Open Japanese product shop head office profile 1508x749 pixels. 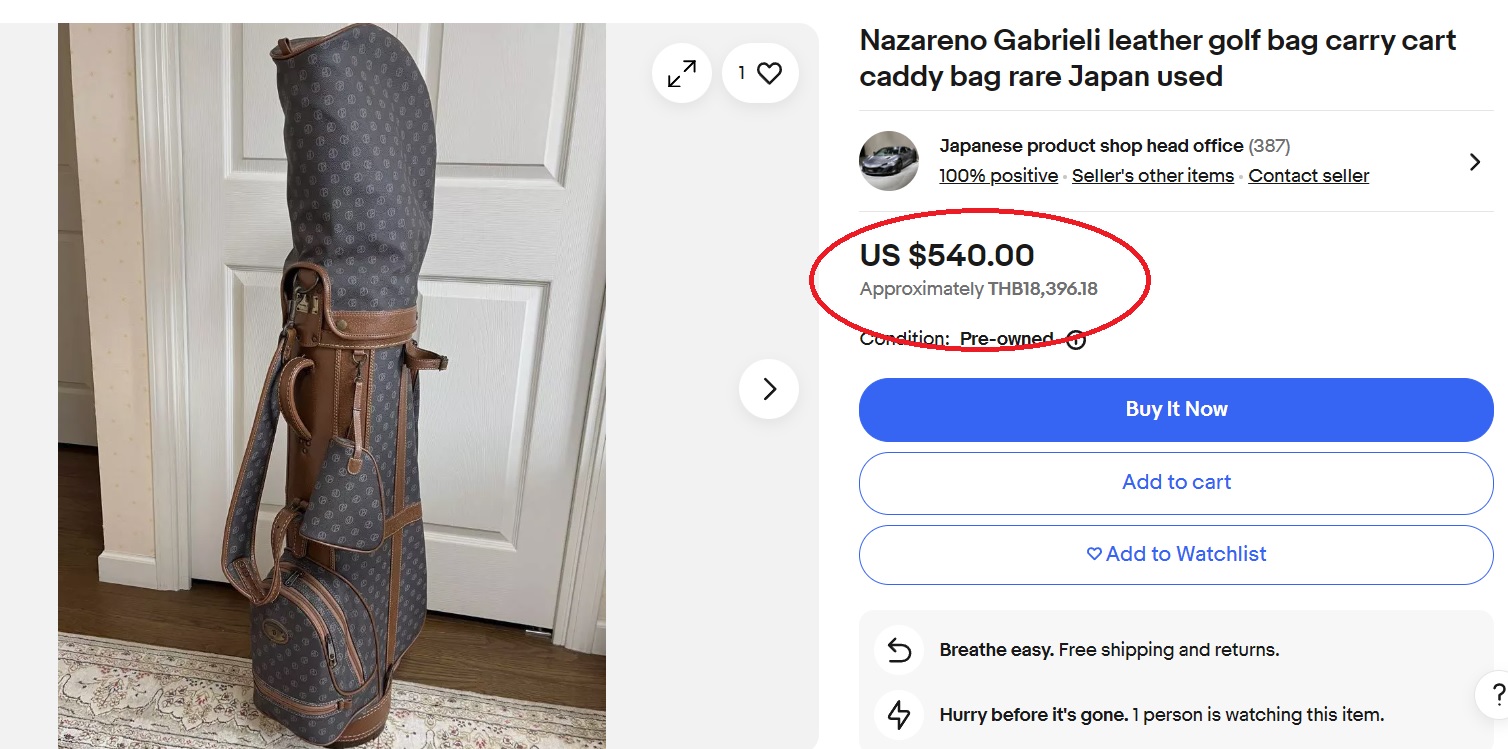coord(1091,146)
